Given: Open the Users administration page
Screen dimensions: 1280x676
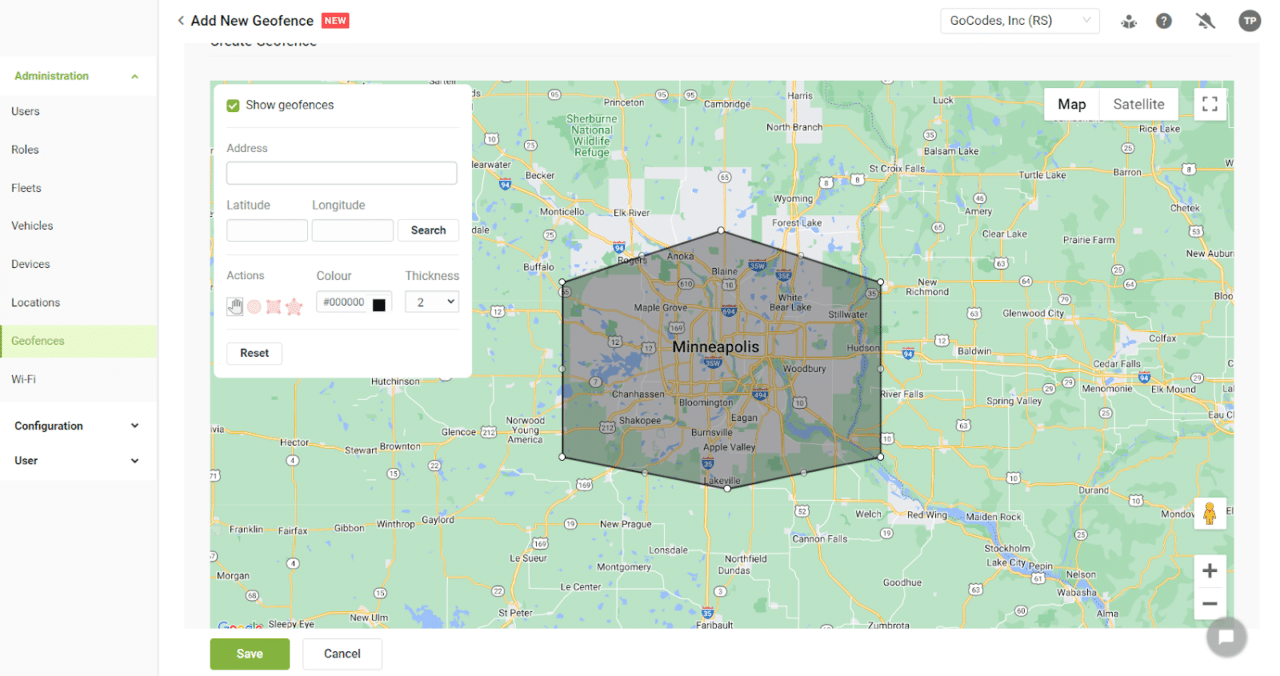Looking at the screenshot, I should coord(25,111).
